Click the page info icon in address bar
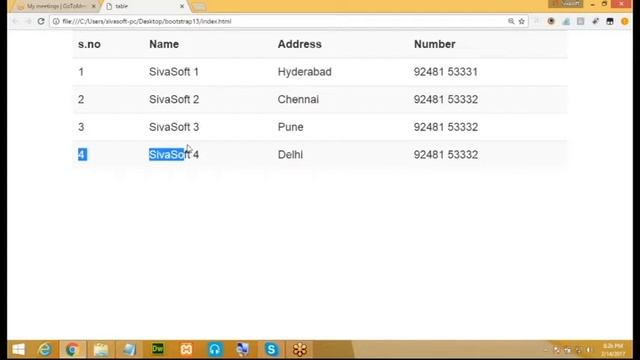Image resolution: width=640 pixels, height=360 pixels. [x=56, y=21]
